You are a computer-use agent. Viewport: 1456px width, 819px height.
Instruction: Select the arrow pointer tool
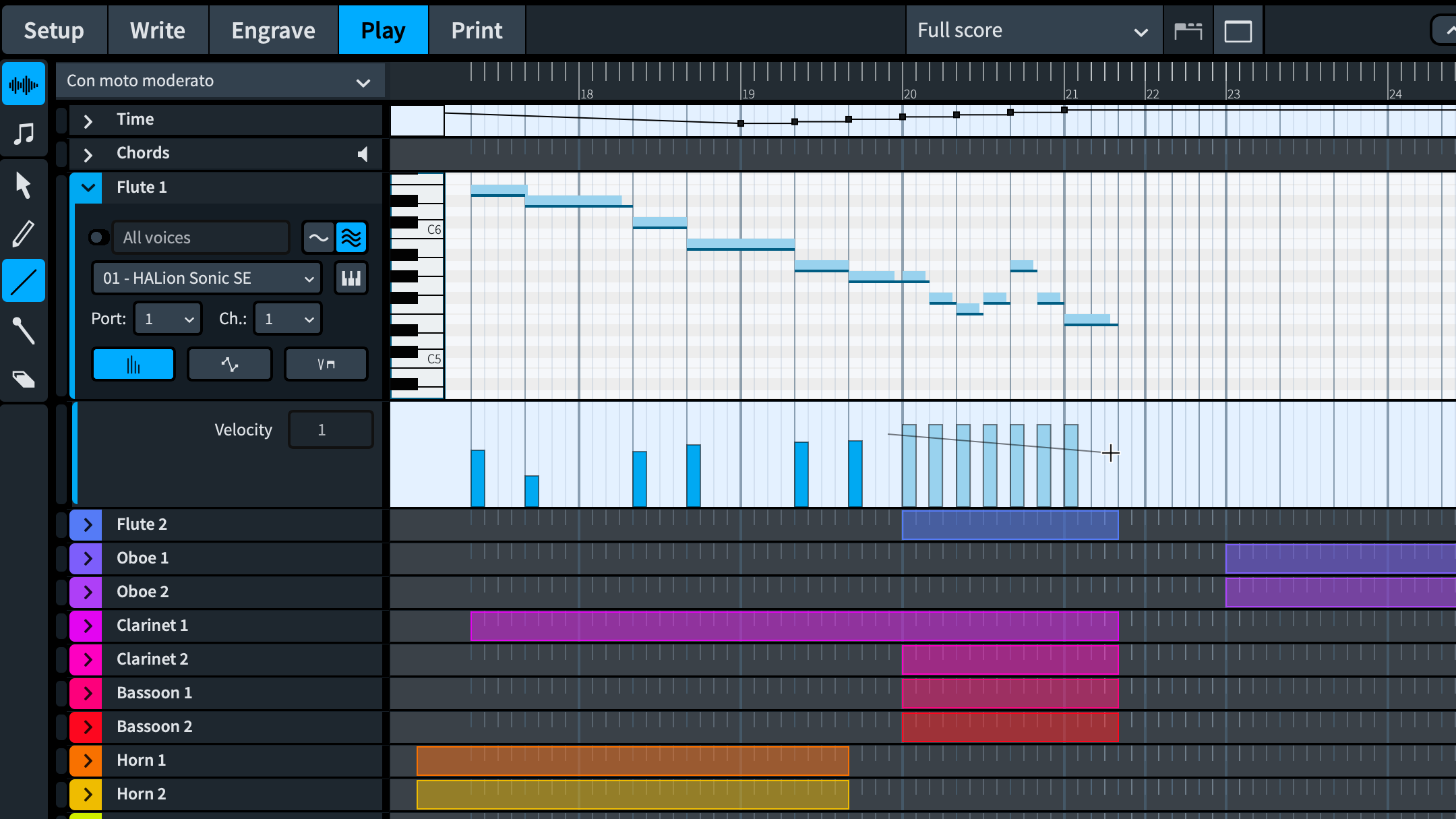point(24,185)
